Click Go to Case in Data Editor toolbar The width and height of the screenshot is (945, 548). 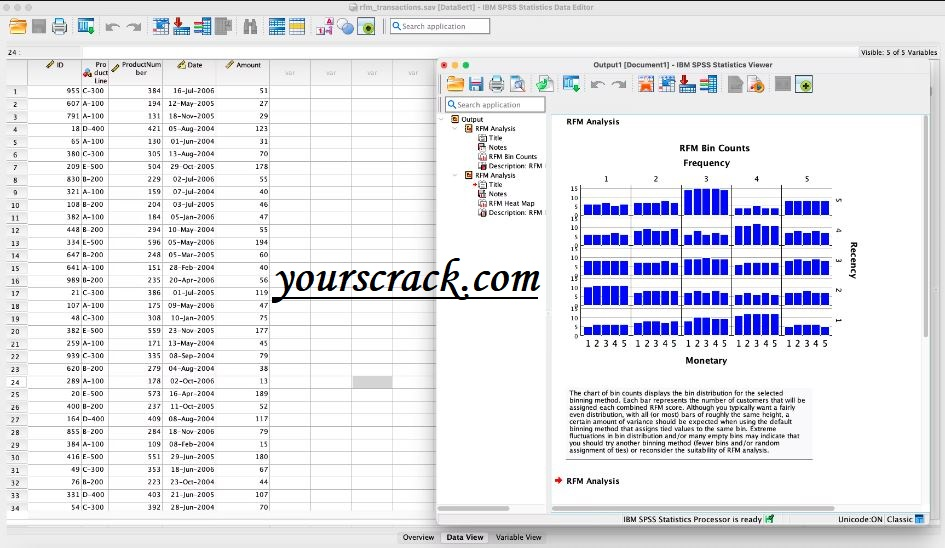click(x=160, y=27)
